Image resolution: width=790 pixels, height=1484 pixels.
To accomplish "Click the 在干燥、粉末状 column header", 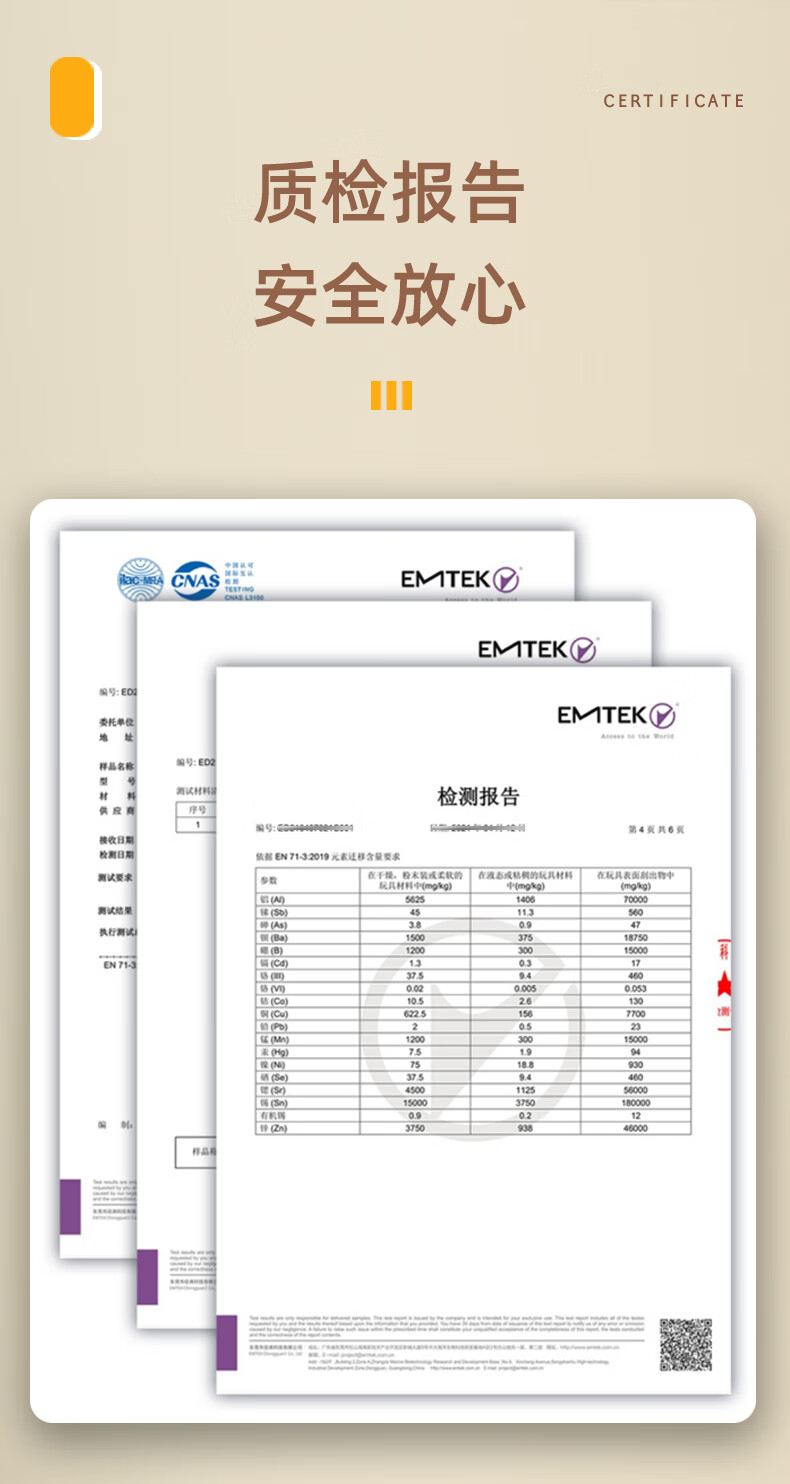I will 415,880.
